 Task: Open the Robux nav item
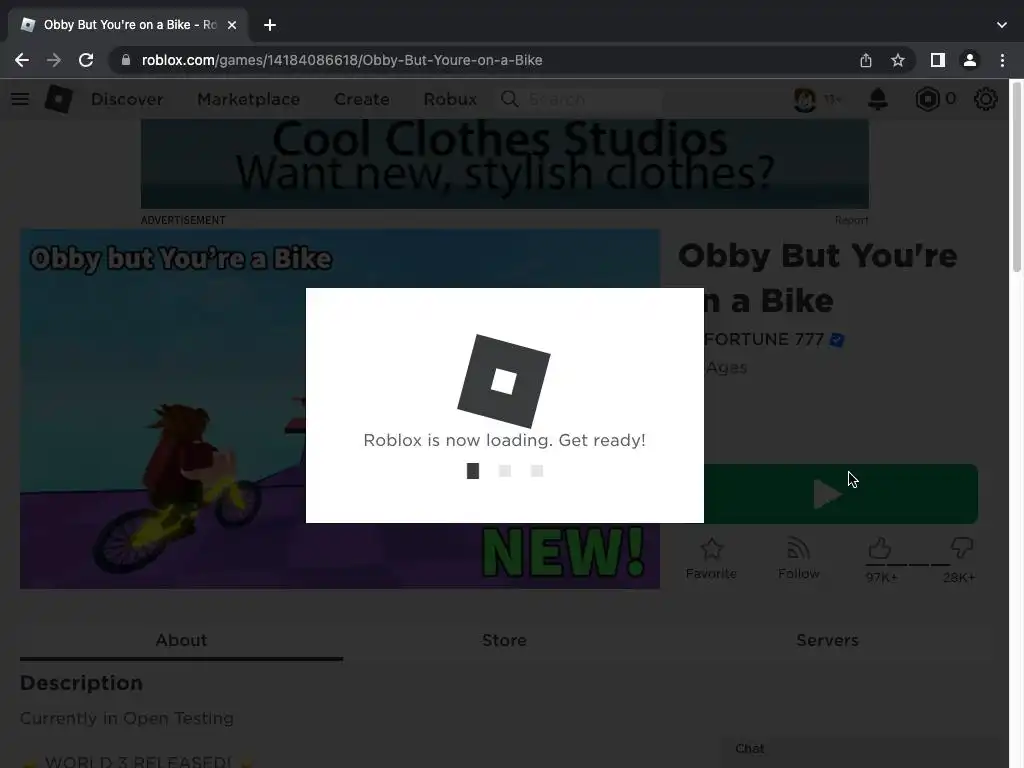(x=450, y=99)
